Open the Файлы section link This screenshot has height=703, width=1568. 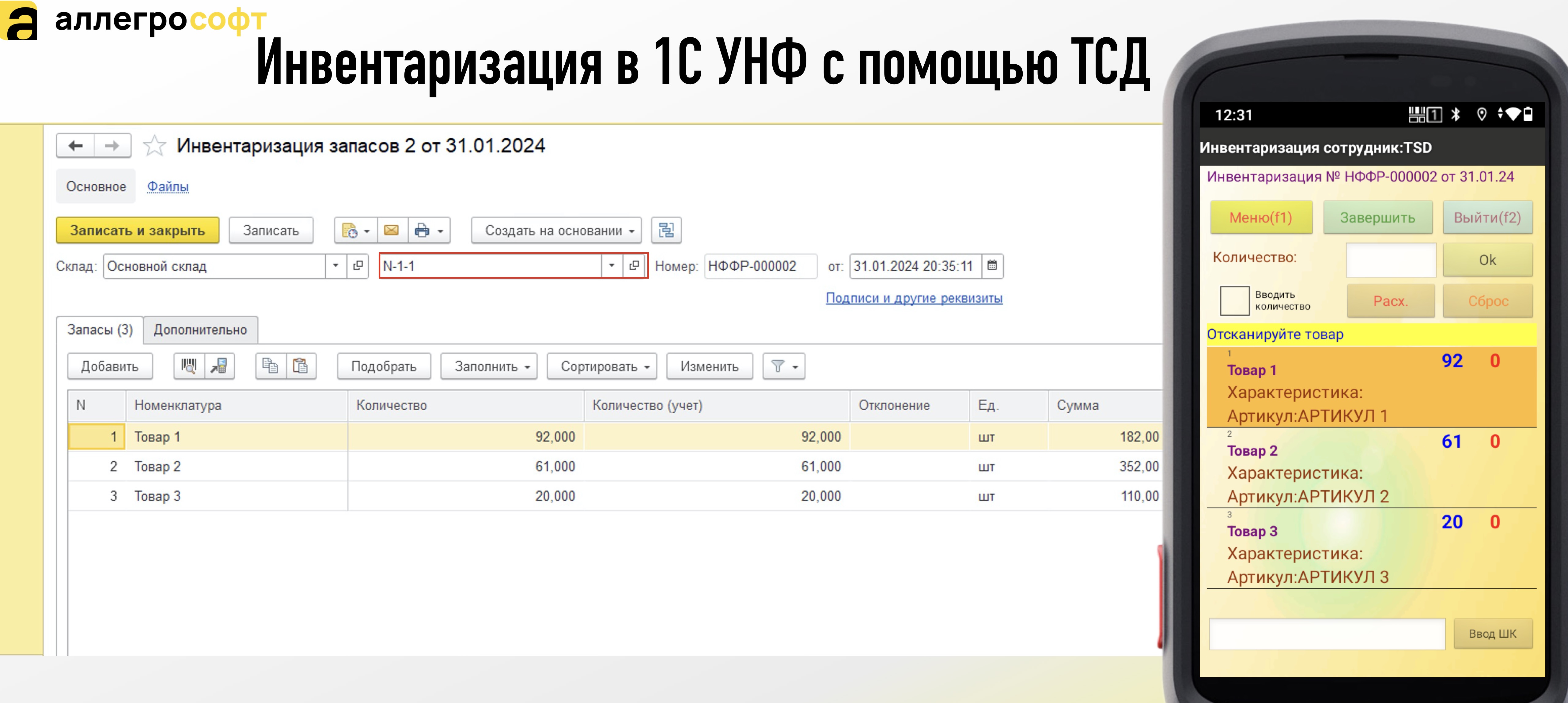click(168, 187)
